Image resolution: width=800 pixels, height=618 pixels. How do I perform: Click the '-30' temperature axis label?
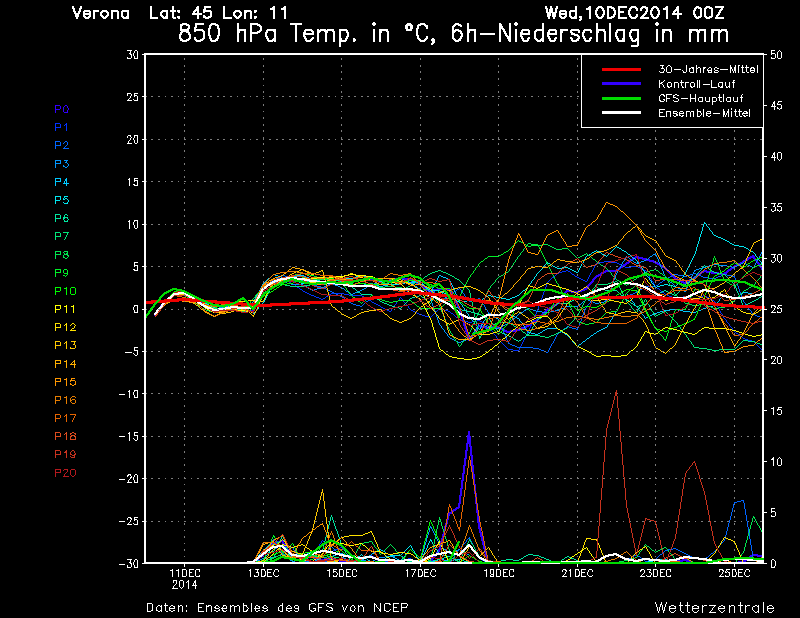[129, 564]
